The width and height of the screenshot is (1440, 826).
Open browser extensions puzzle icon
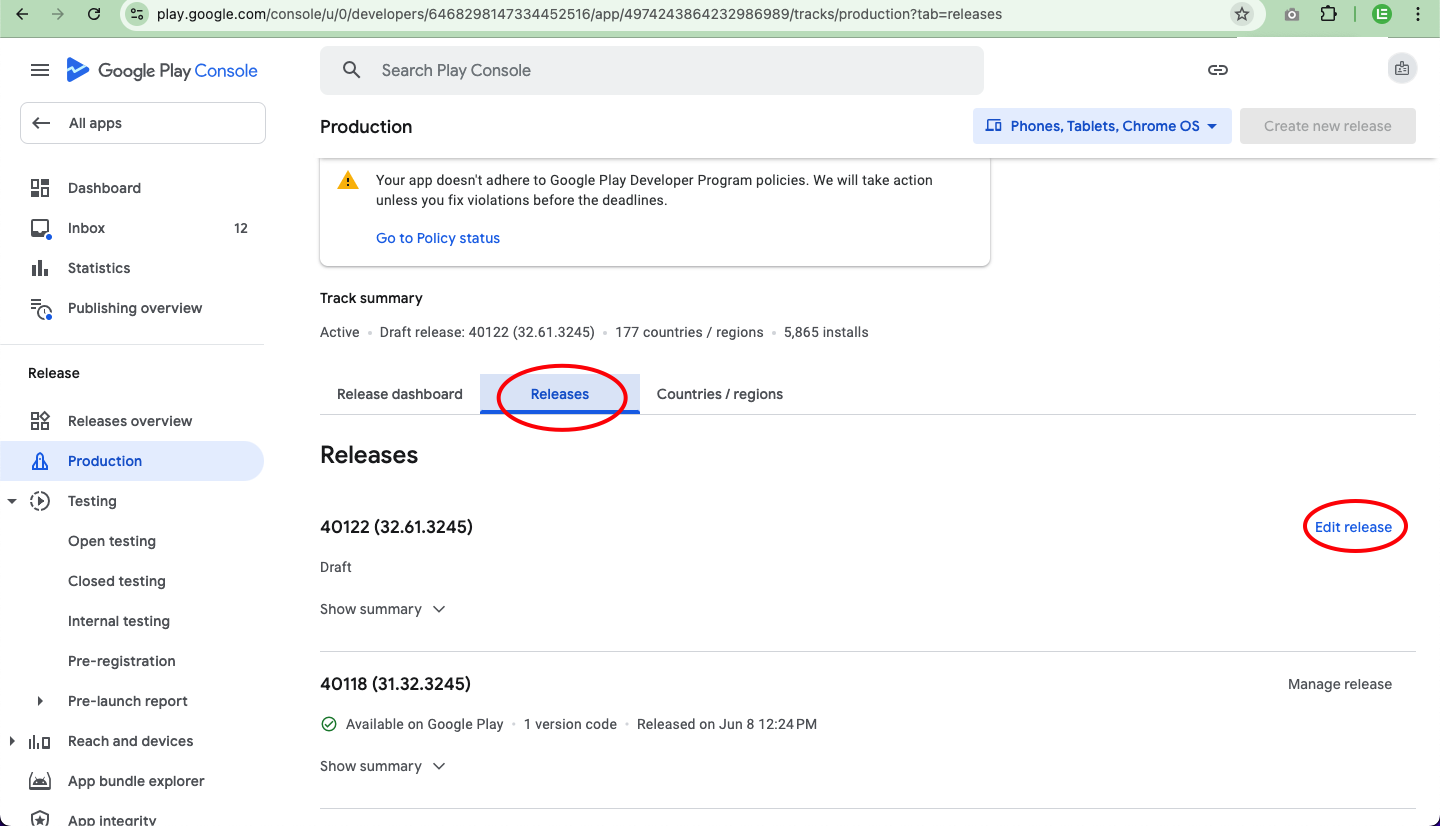pos(1328,14)
